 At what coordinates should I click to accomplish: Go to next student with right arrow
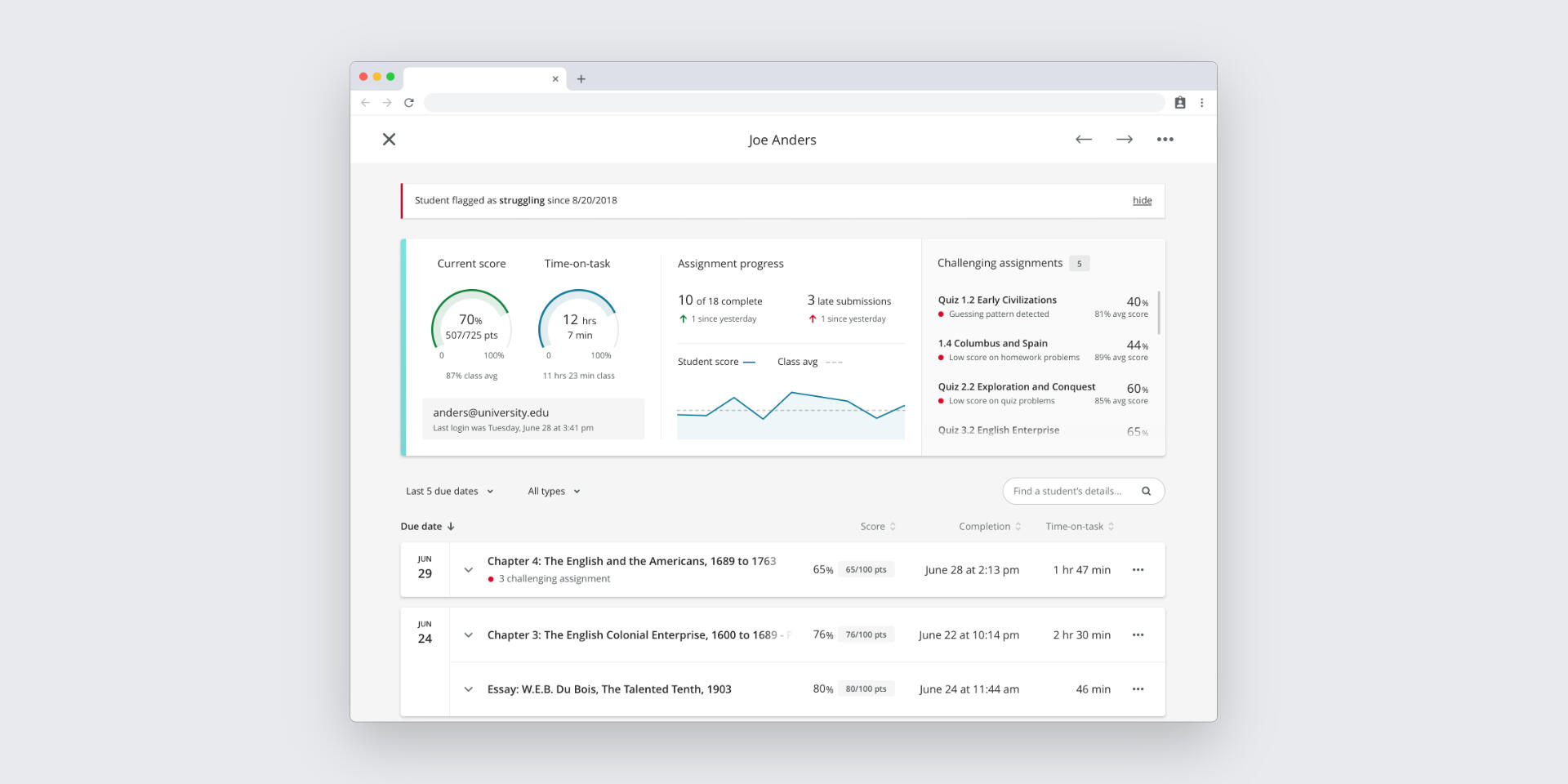click(x=1124, y=140)
